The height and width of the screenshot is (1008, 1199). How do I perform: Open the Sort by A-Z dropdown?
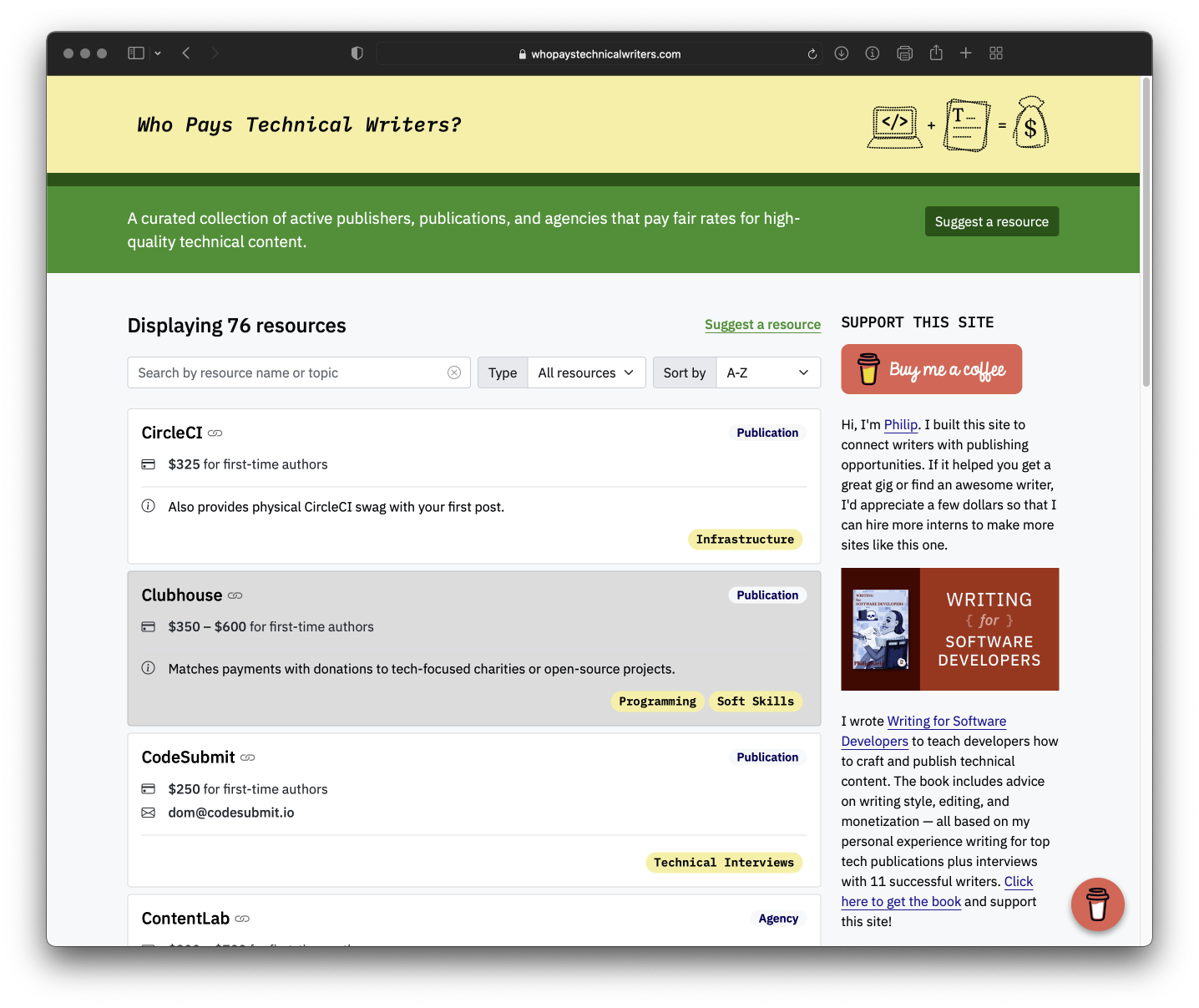pyautogui.click(x=767, y=372)
